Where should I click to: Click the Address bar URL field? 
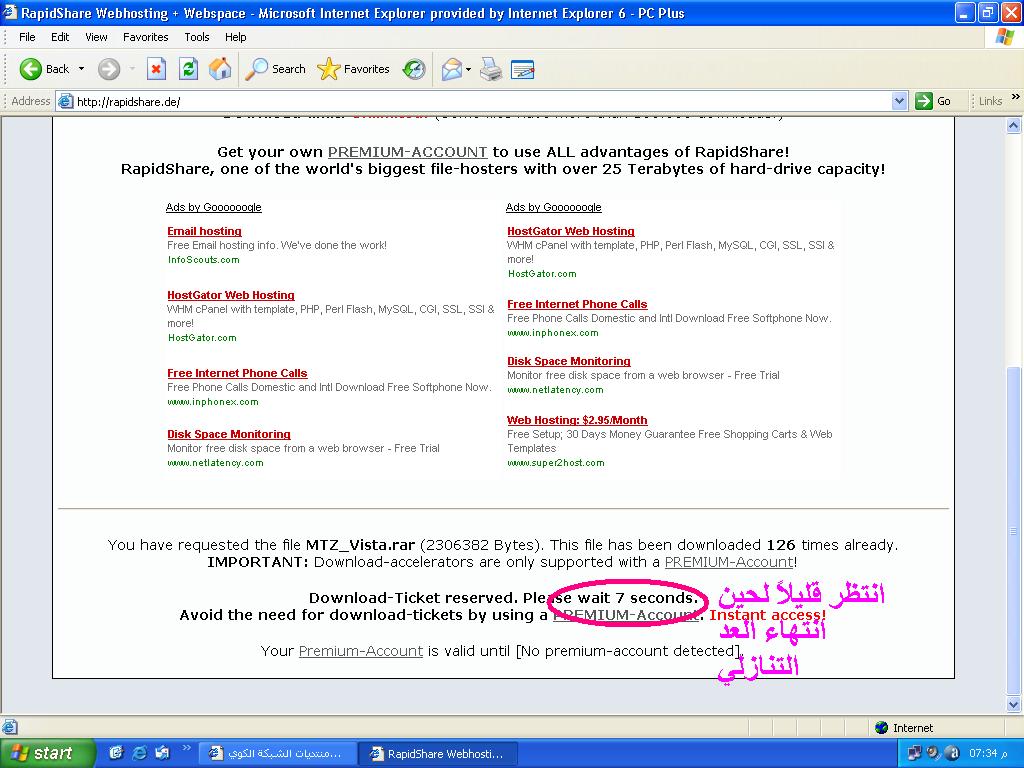[483, 101]
